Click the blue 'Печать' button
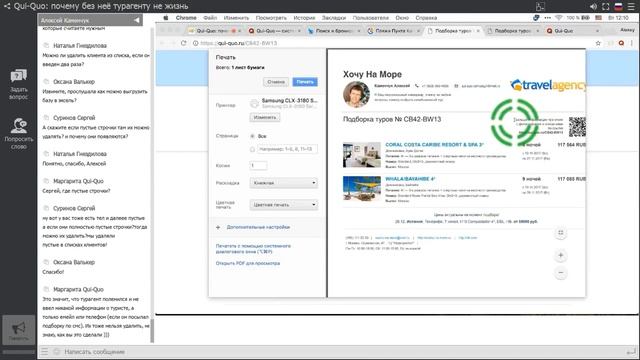Viewport: 640px width, 360px height. coord(305,82)
